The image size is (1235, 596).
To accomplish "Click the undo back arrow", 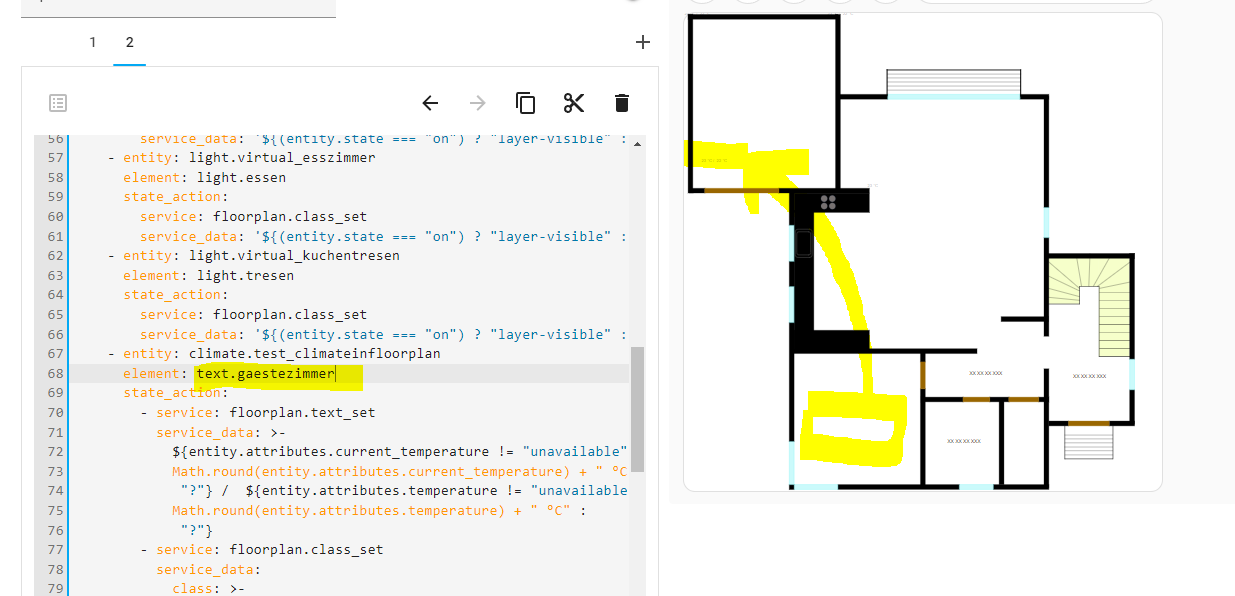I will click(x=430, y=102).
